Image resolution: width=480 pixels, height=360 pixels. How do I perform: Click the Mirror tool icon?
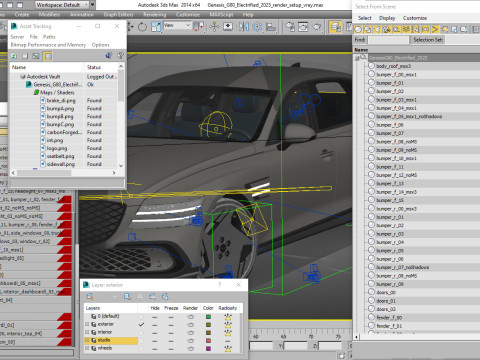point(244,27)
